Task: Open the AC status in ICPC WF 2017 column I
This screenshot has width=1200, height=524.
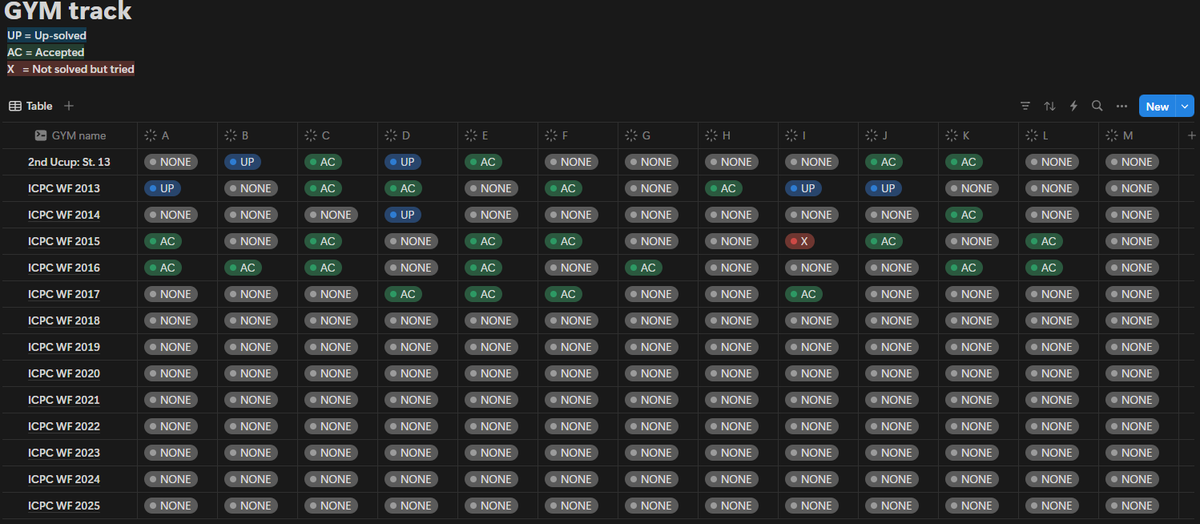Action: (x=804, y=294)
